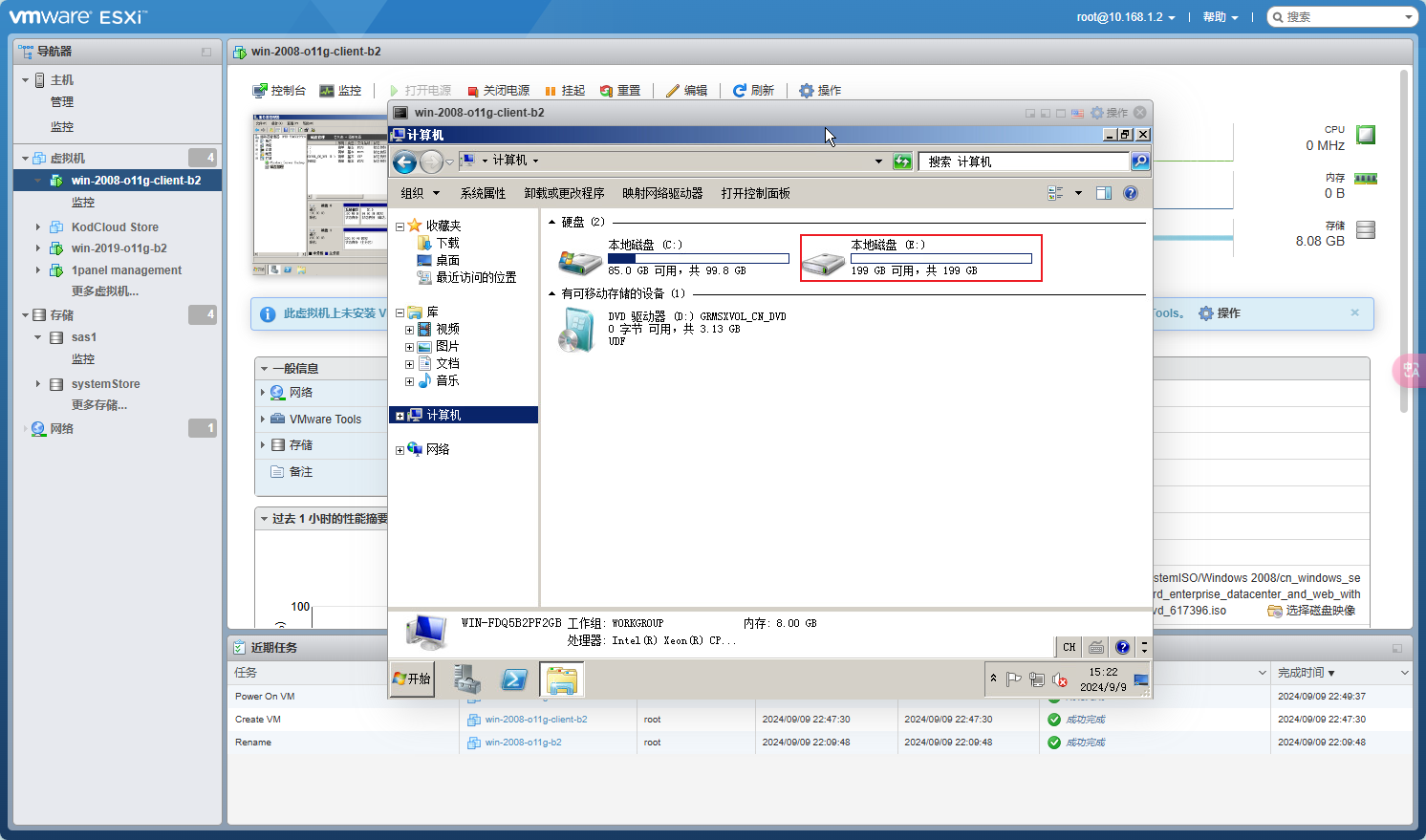Click the 监控 monitor toolbar button
The width and height of the screenshot is (1426, 840).
coord(340,91)
